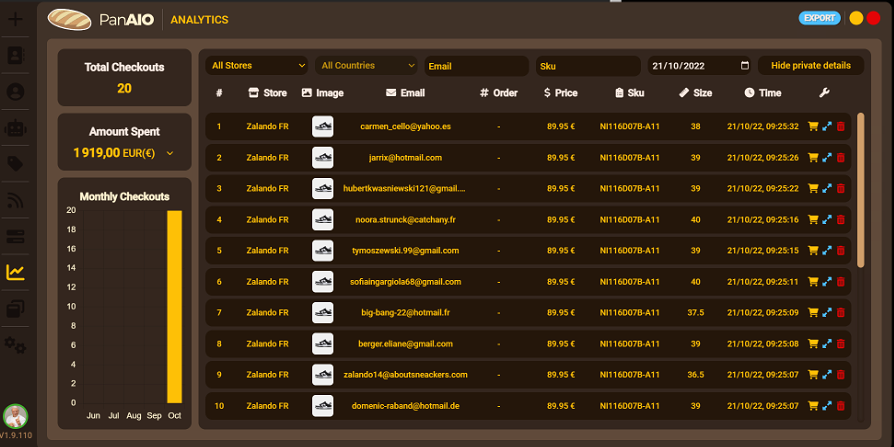The height and width of the screenshot is (447, 894).
Task: Click the Email column header
Action: click(405, 93)
